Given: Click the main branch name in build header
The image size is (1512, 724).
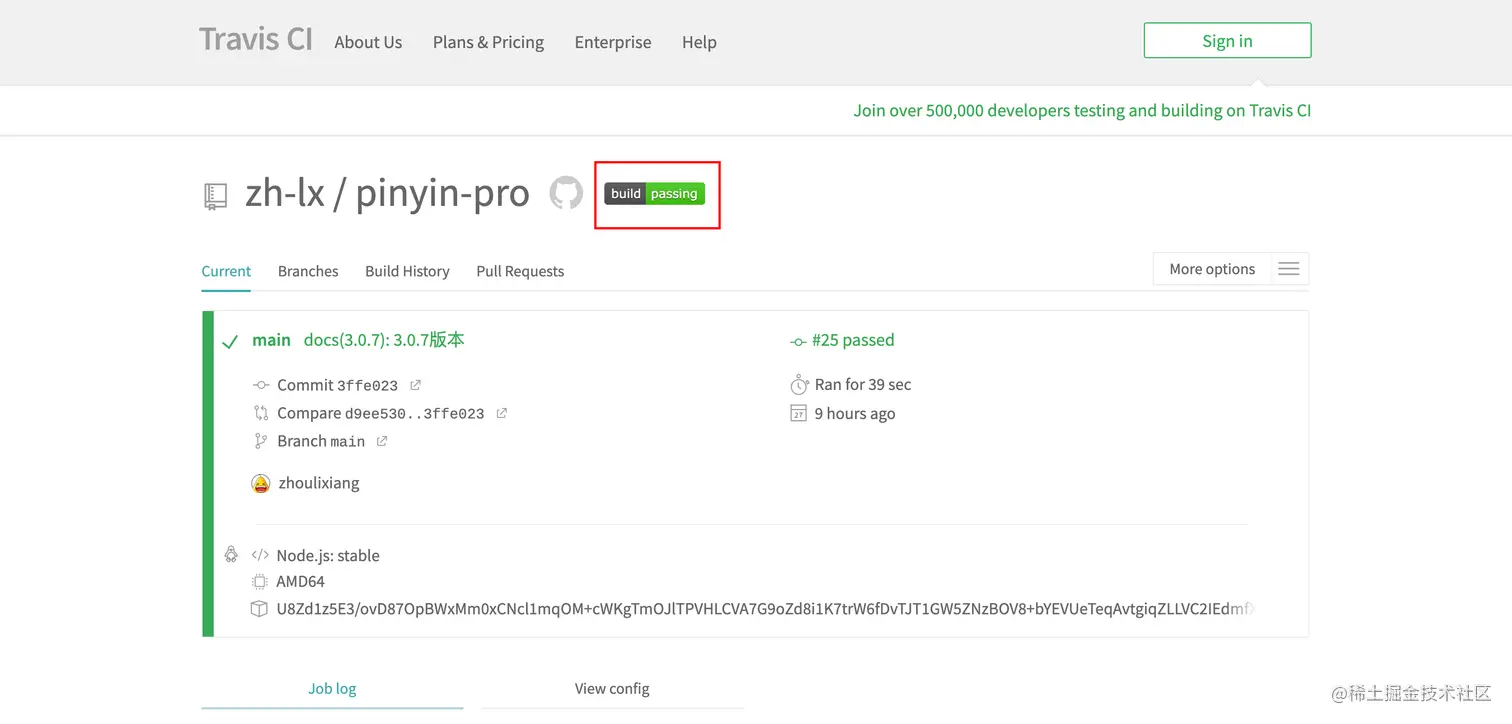Looking at the screenshot, I should click(271, 340).
